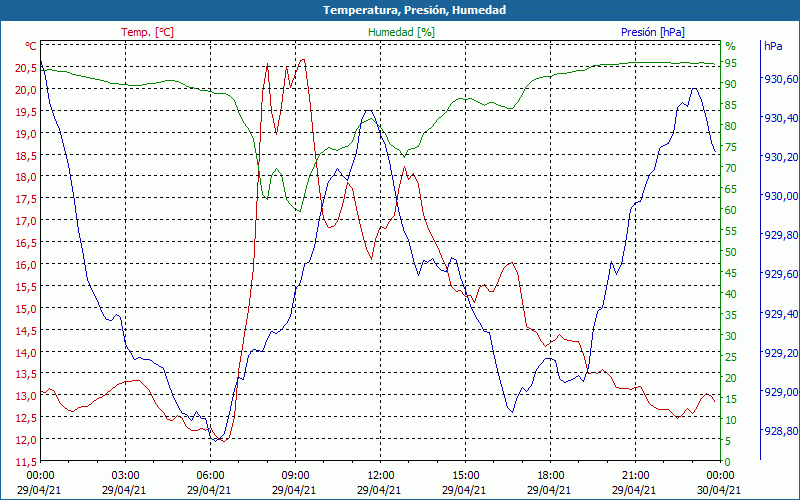Click the green 0 humidity axis value
This screenshot has height=500, width=800.
click(x=728, y=462)
